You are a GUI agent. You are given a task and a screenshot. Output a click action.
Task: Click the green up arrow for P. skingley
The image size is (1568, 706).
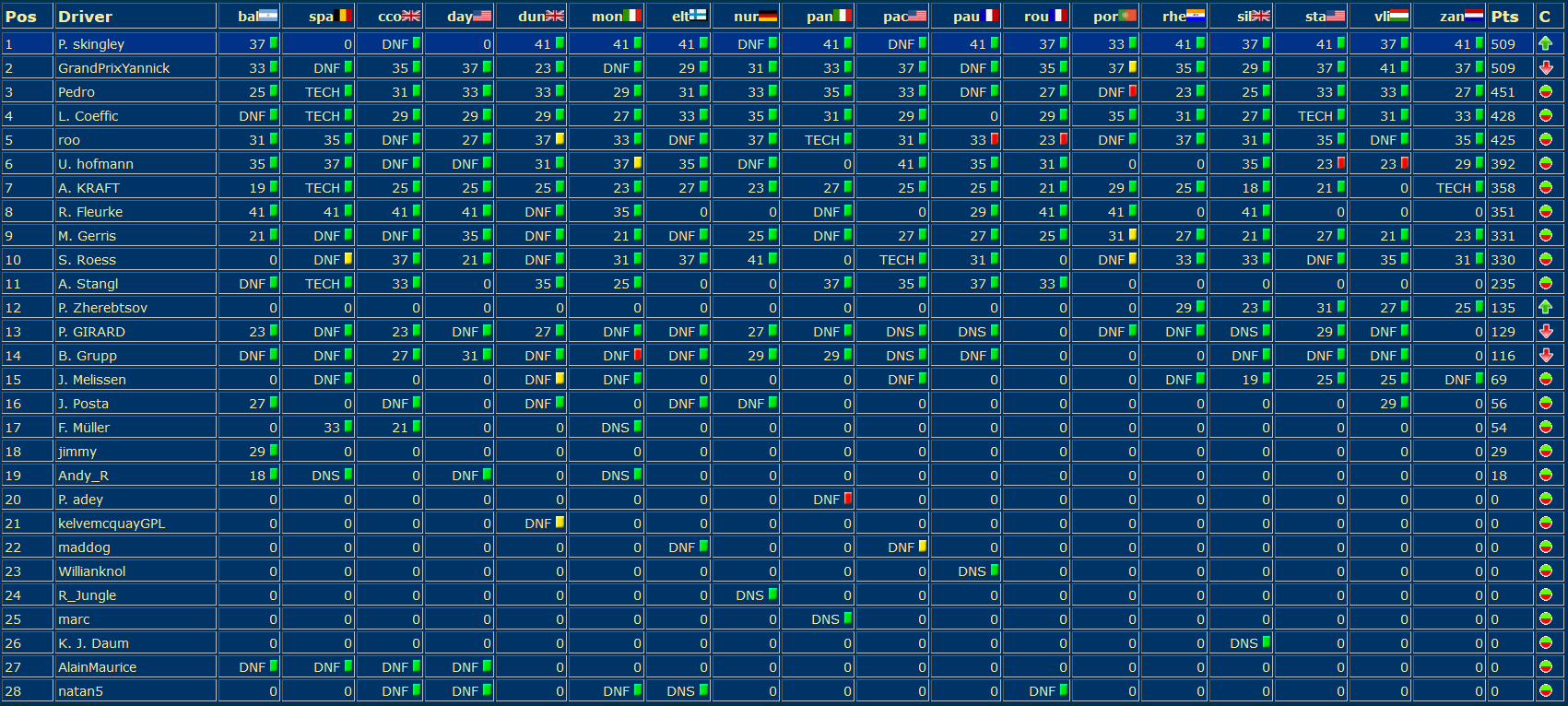click(1546, 43)
